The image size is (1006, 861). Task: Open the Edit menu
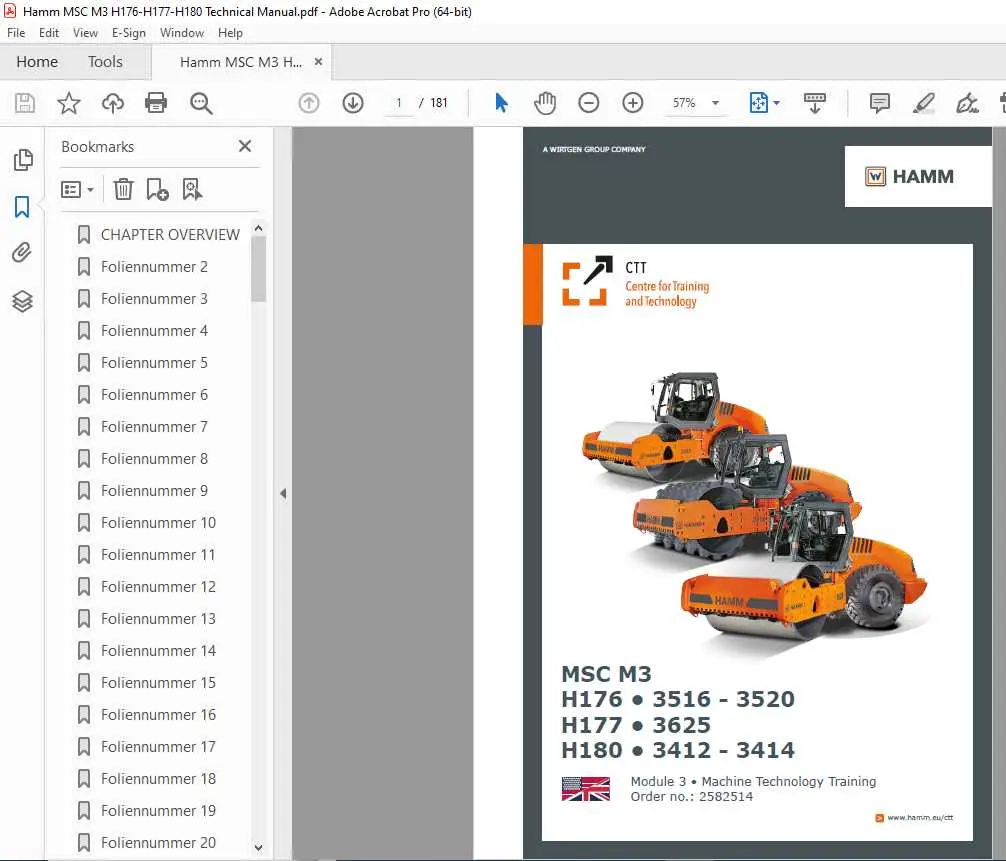(x=49, y=33)
